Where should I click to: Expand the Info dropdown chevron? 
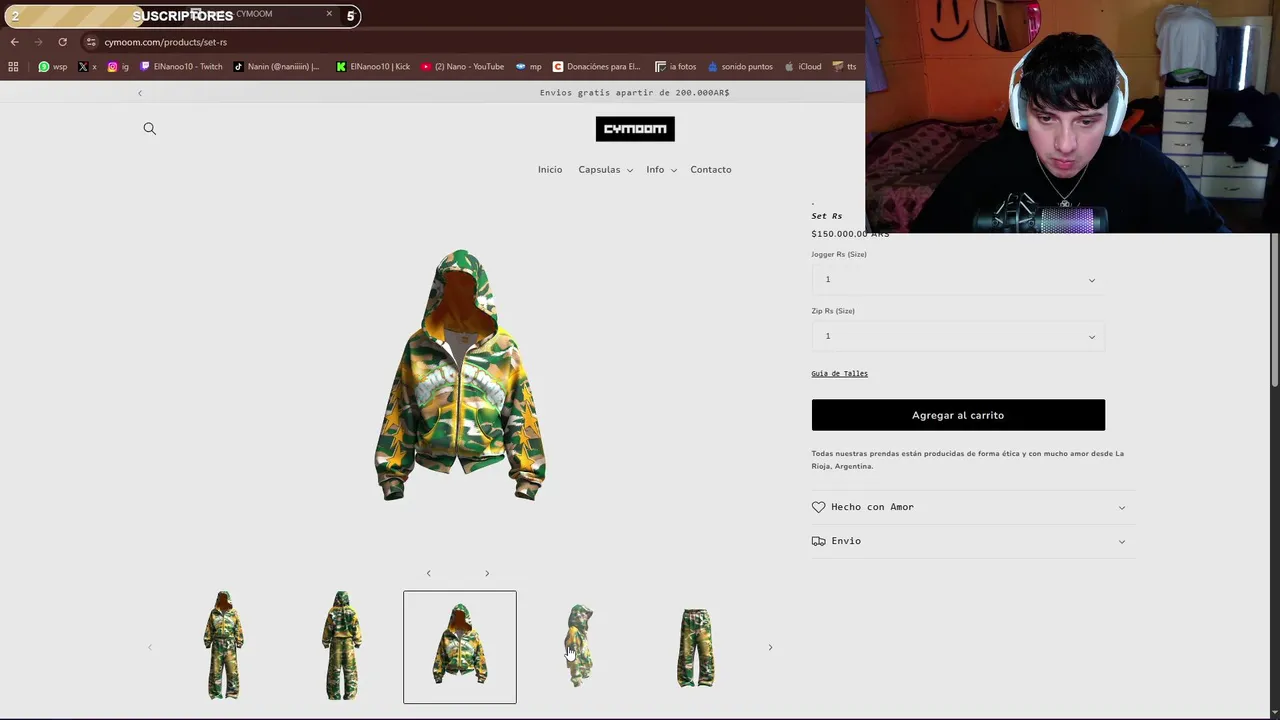pos(673,171)
